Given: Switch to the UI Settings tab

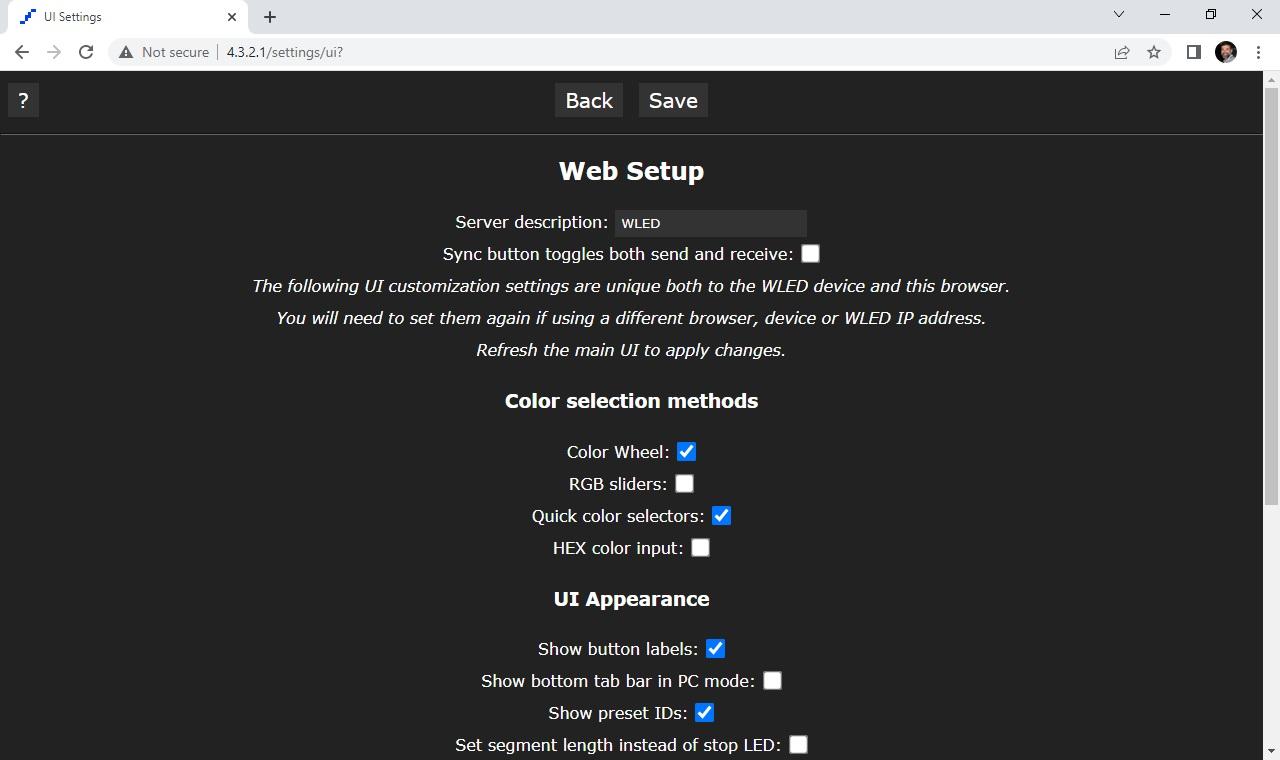Looking at the screenshot, I should click(x=120, y=17).
